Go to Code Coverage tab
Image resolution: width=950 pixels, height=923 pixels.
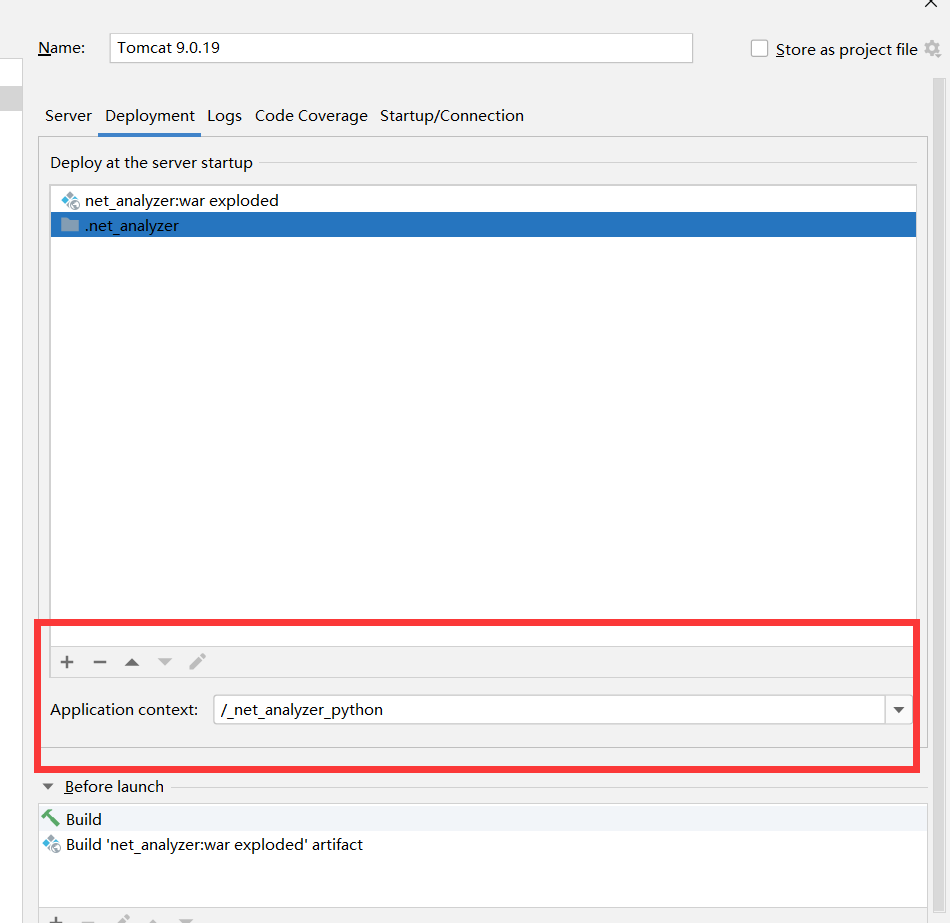point(311,116)
